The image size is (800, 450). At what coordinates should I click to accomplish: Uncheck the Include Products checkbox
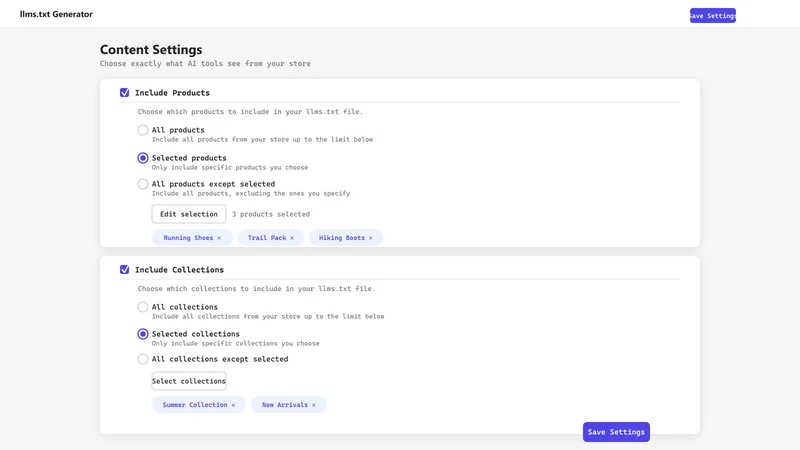click(124, 92)
